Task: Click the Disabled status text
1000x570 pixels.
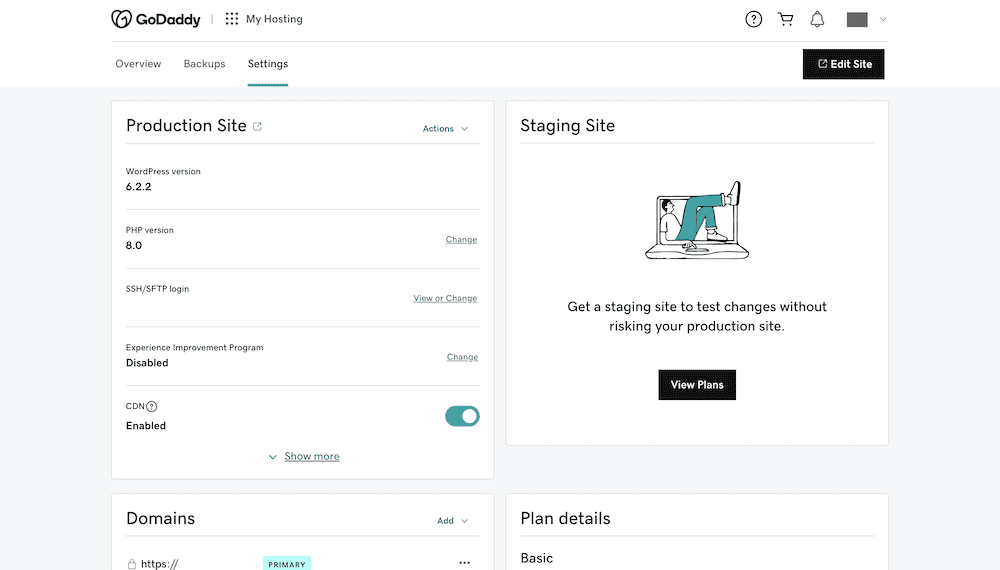Action: coord(147,363)
